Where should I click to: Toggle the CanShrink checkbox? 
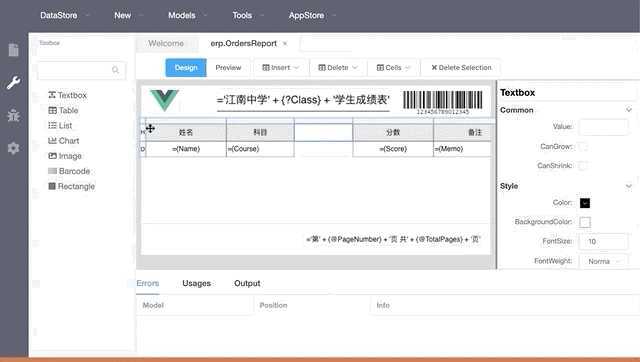pyautogui.click(x=584, y=166)
